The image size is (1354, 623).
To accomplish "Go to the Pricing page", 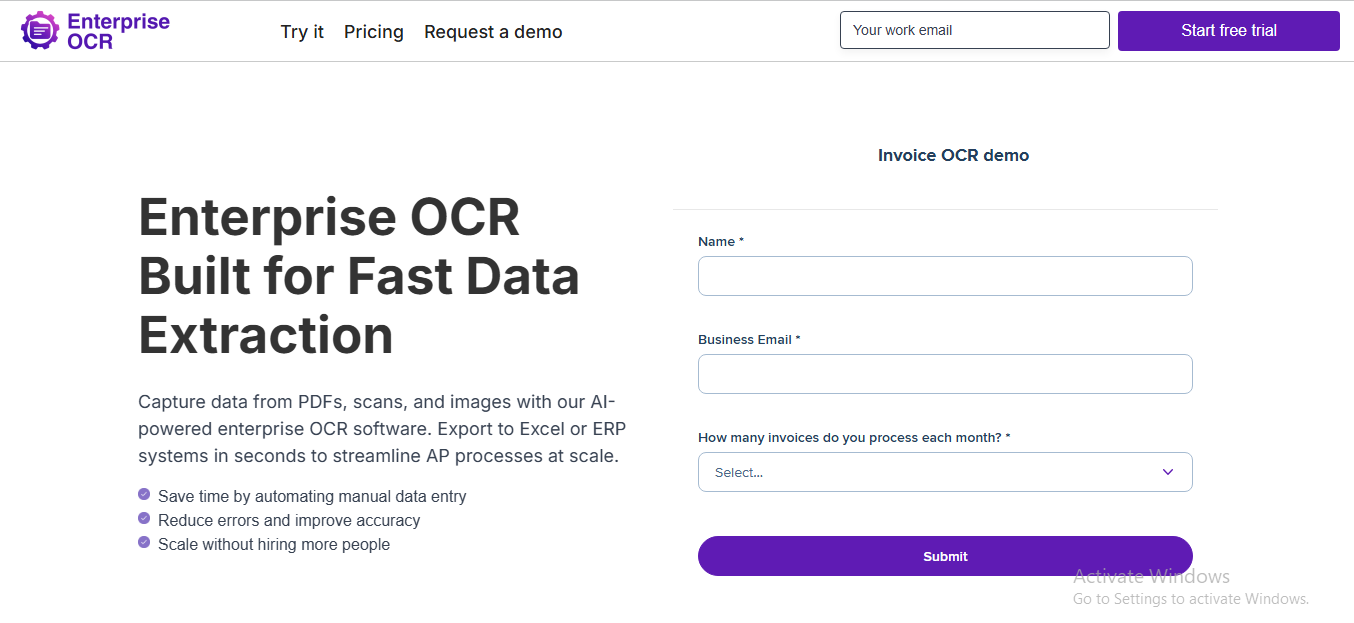I will 374,32.
